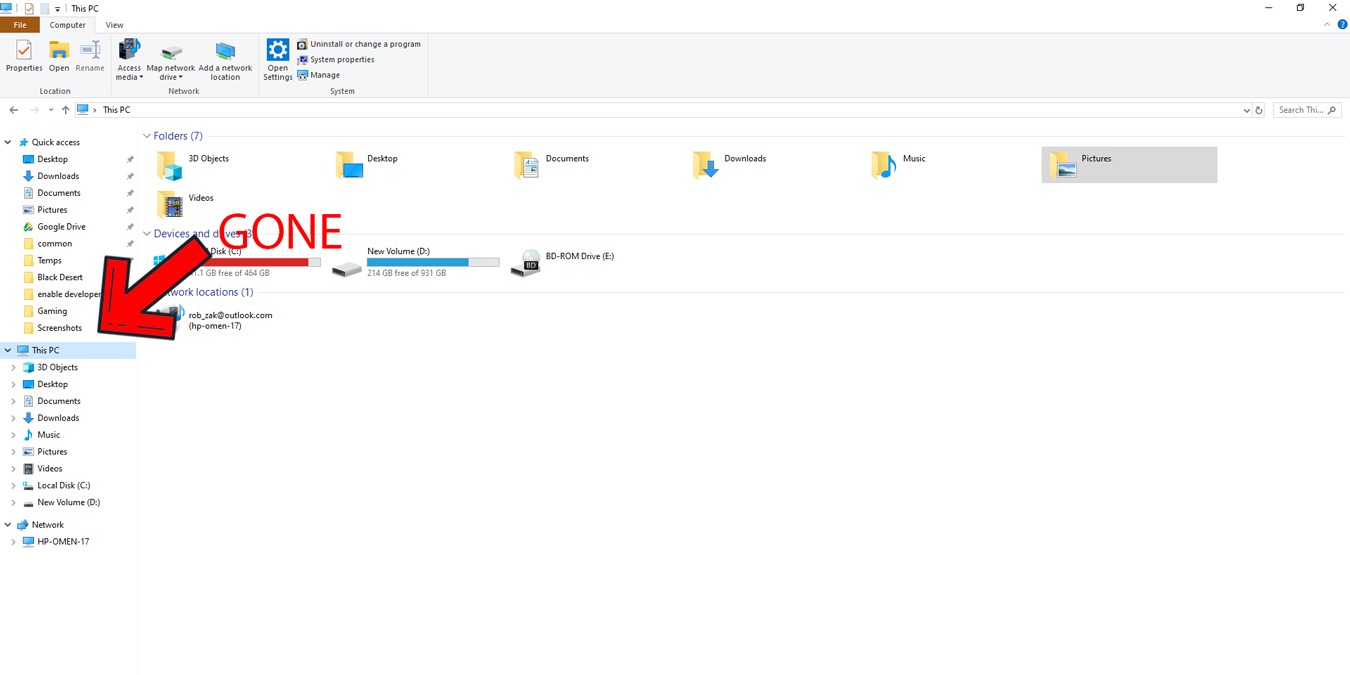Click the New Volume (D:) storage usage bar

(433, 261)
